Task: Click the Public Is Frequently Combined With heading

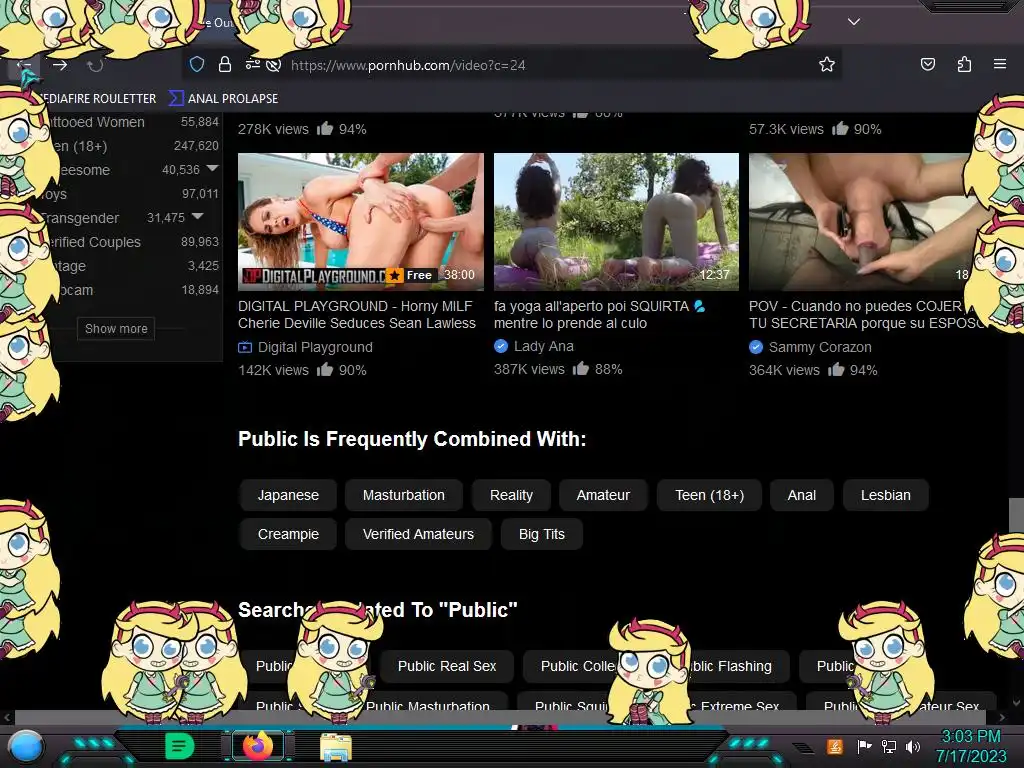Action: [412, 439]
